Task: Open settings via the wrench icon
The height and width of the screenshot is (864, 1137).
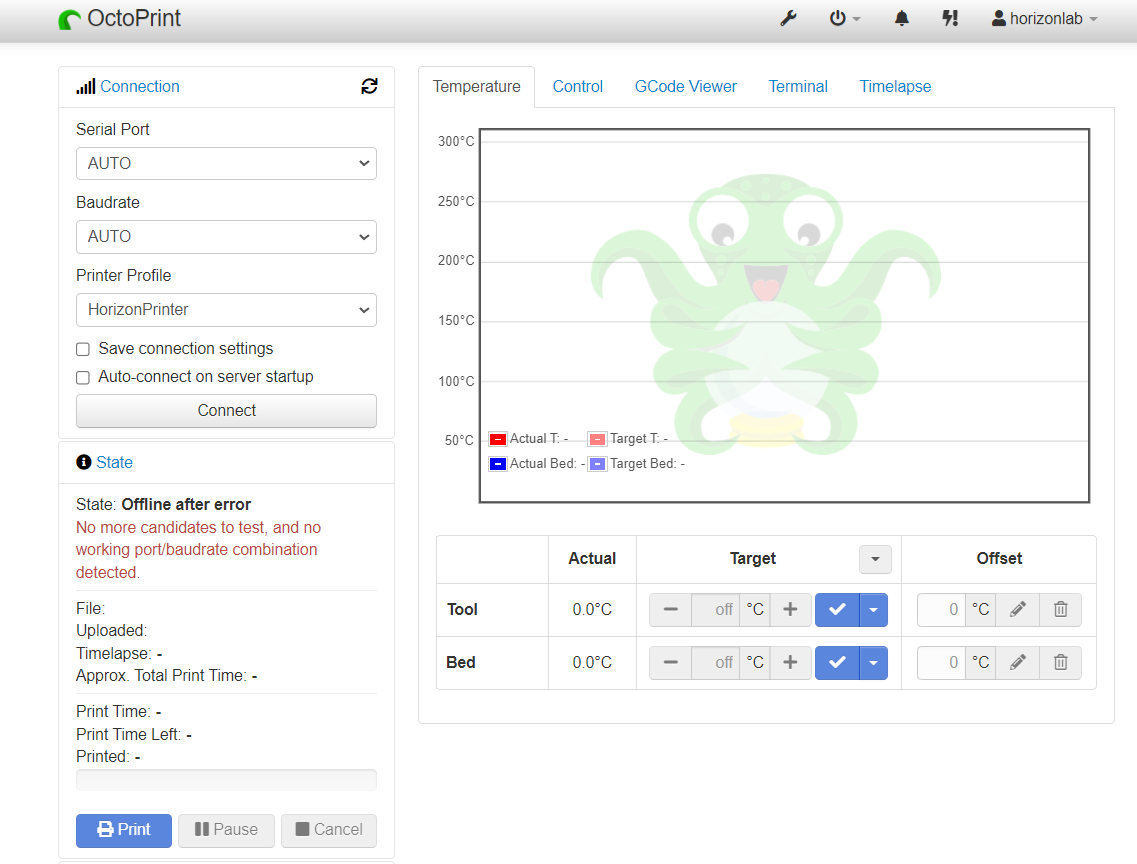Action: tap(788, 18)
